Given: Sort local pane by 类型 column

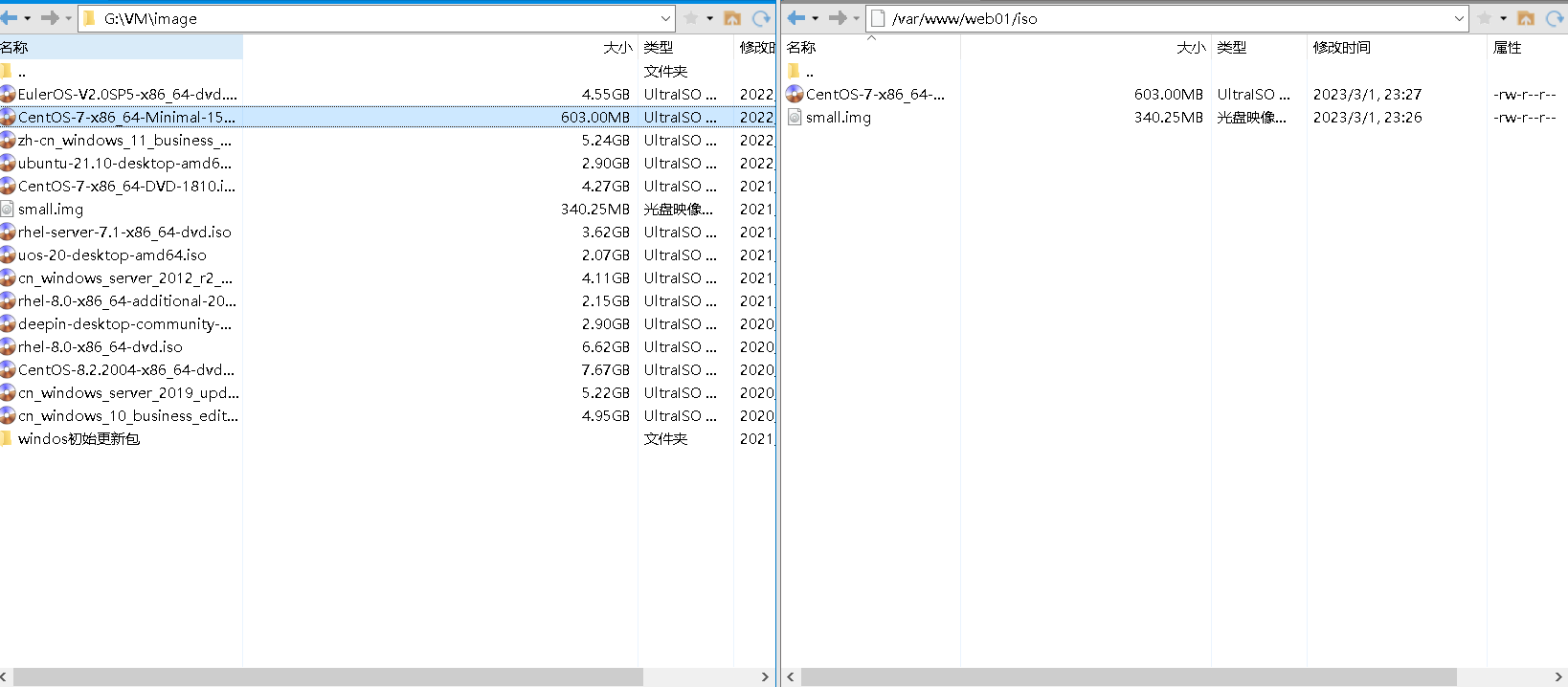Looking at the screenshot, I should (x=685, y=47).
